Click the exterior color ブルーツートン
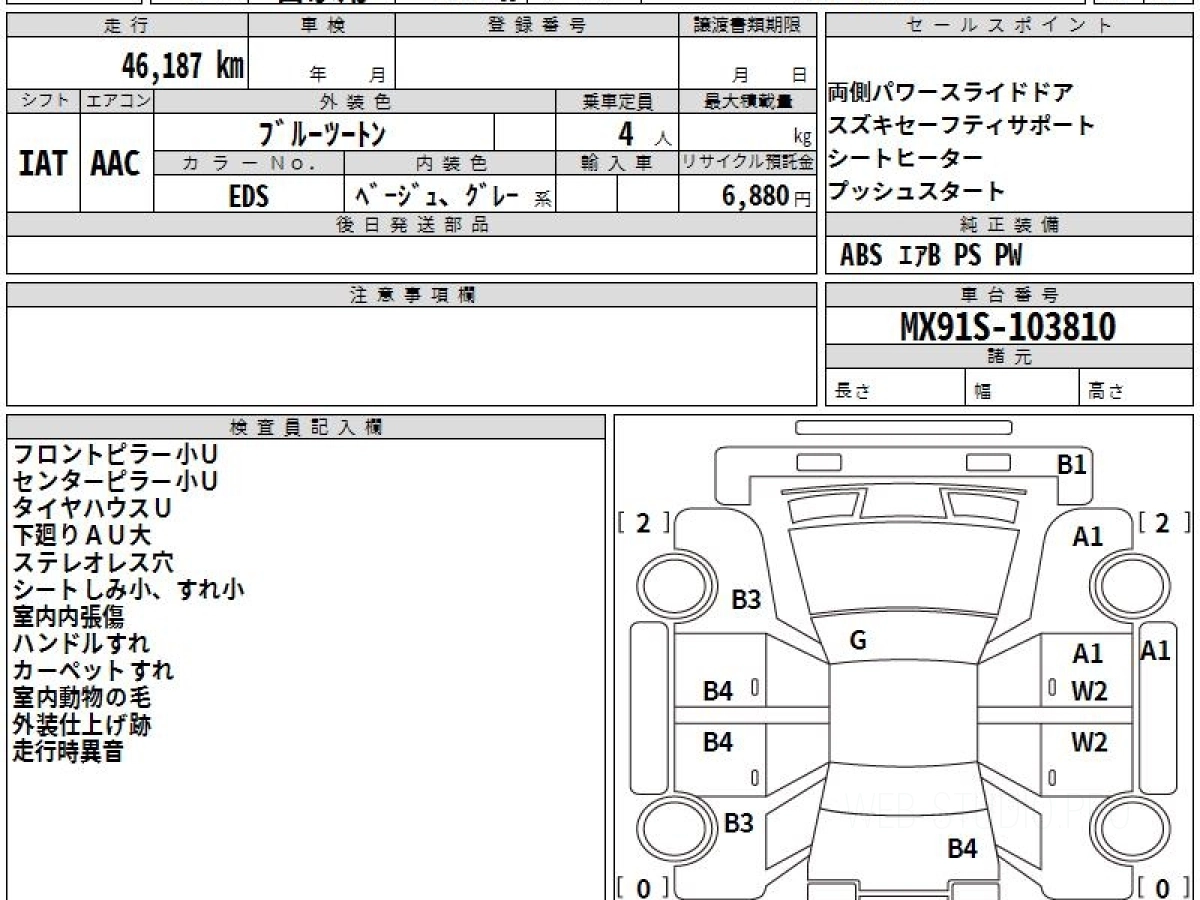Viewport: 1200px width, 900px height. point(322,133)
